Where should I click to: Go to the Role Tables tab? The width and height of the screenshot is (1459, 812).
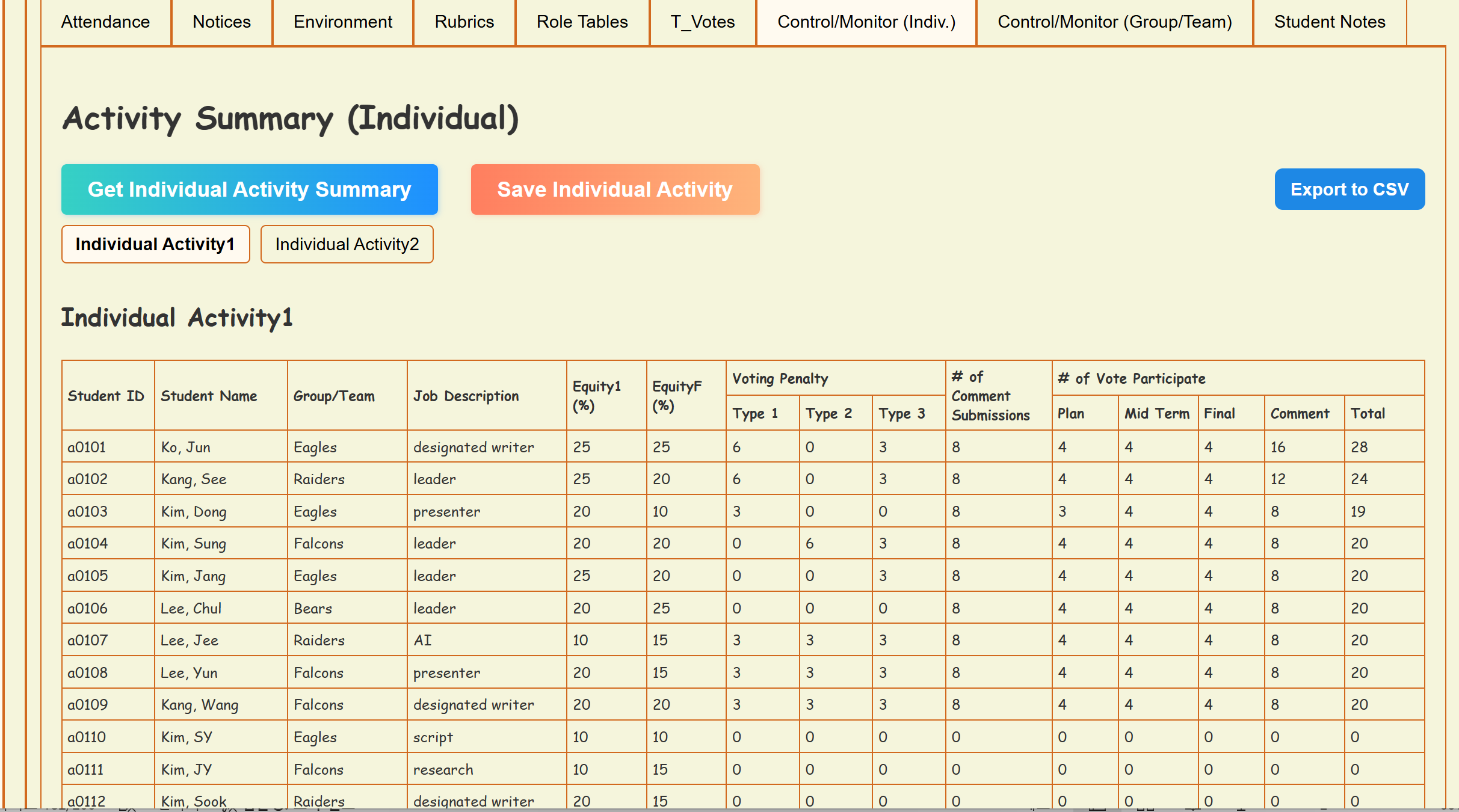click(x=582, y=22)
